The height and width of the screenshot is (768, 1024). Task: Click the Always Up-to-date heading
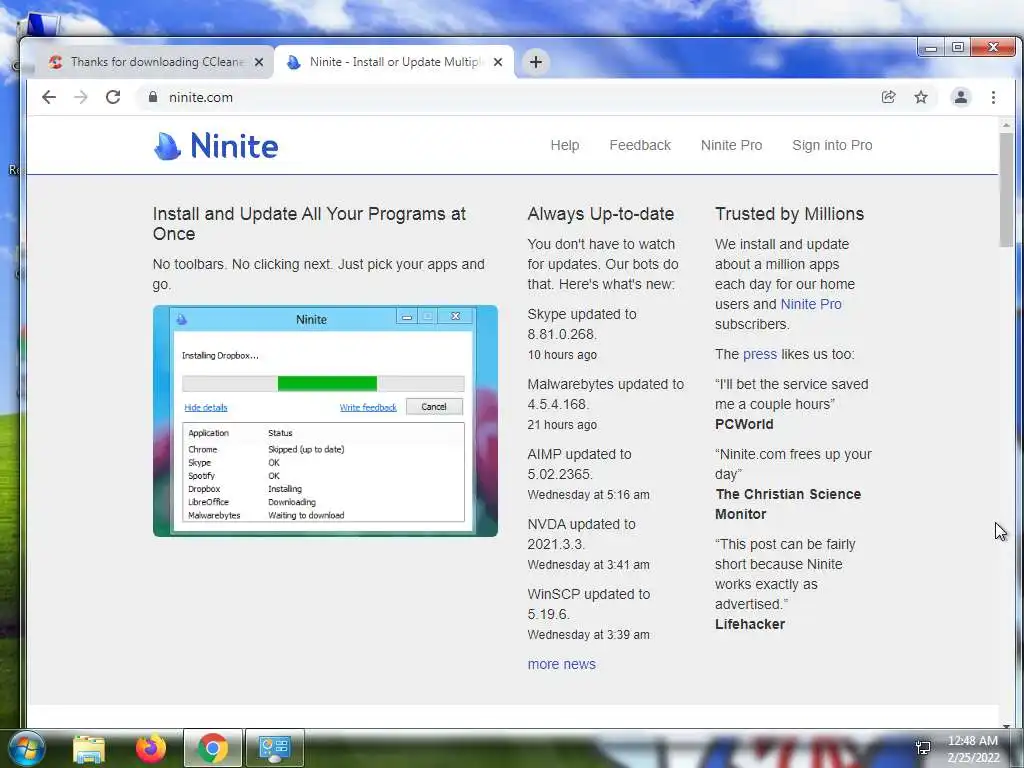[x=600, y=214]
